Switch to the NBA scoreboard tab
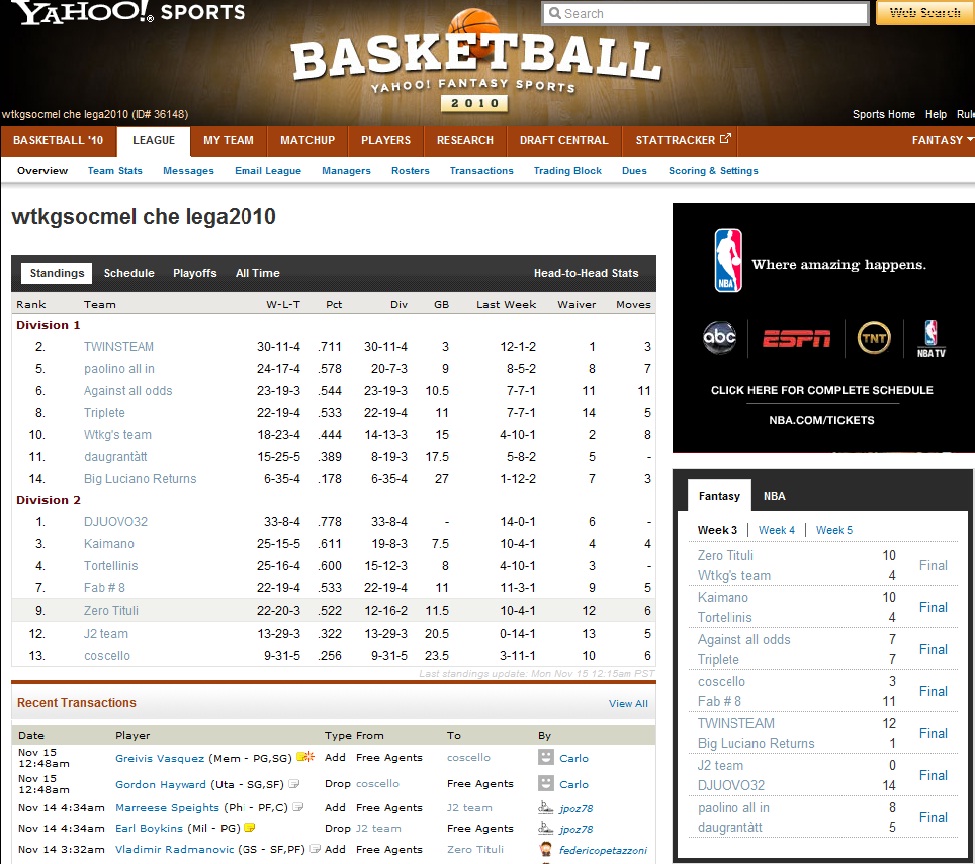Image resolution: width=975 pixels, height=864 pixels. click(774, 496)
